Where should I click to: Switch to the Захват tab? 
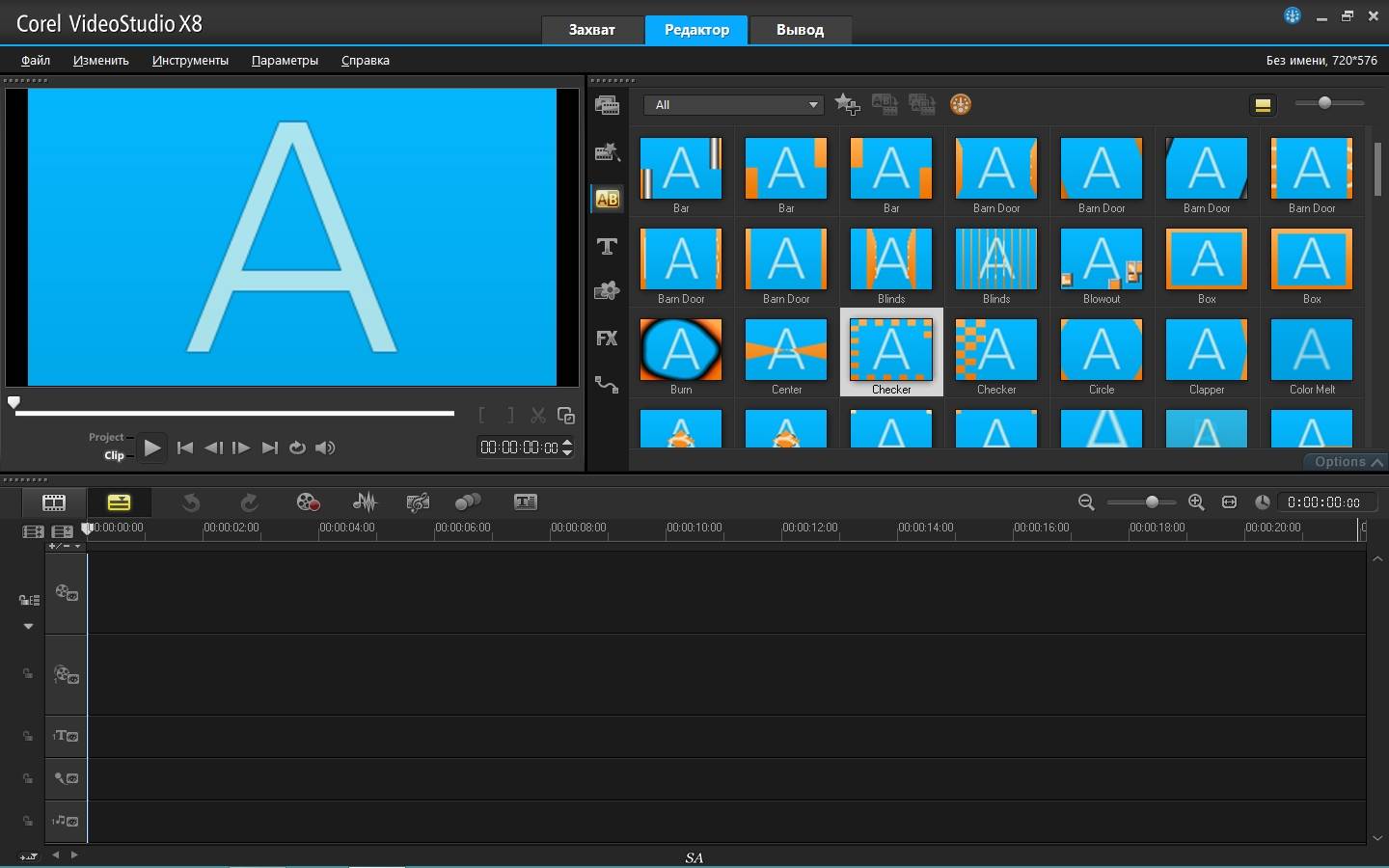[x=592, y=30]
